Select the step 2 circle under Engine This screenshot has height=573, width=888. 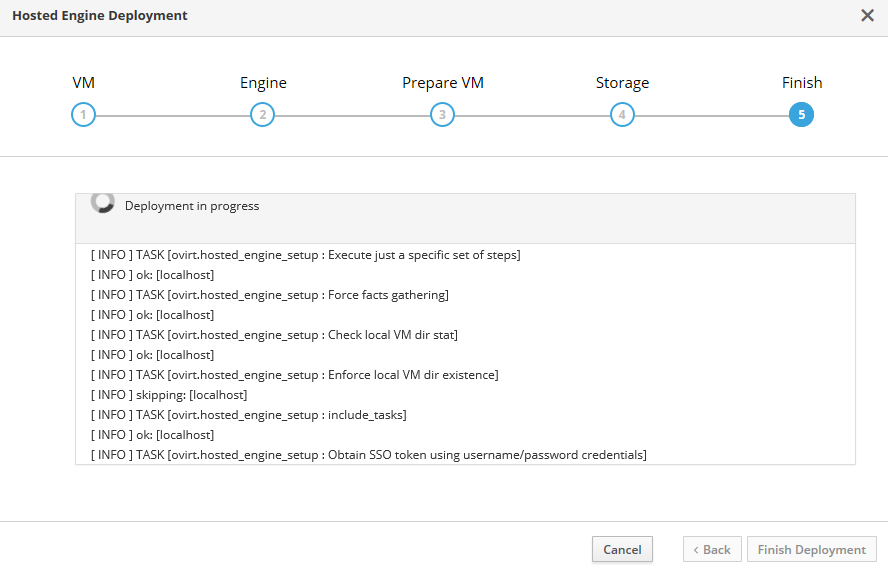click(x=262, y=115)
